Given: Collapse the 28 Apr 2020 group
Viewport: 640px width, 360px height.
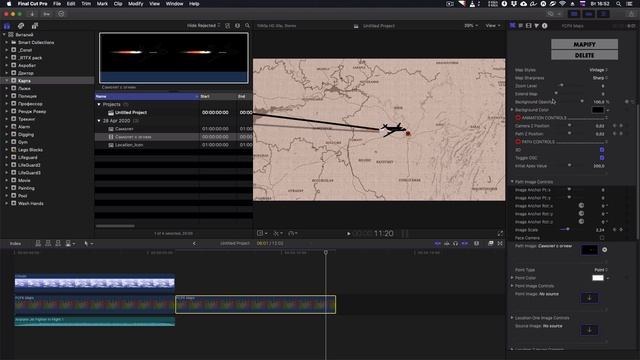Looking at the screenshot, I should click(99, 121).
